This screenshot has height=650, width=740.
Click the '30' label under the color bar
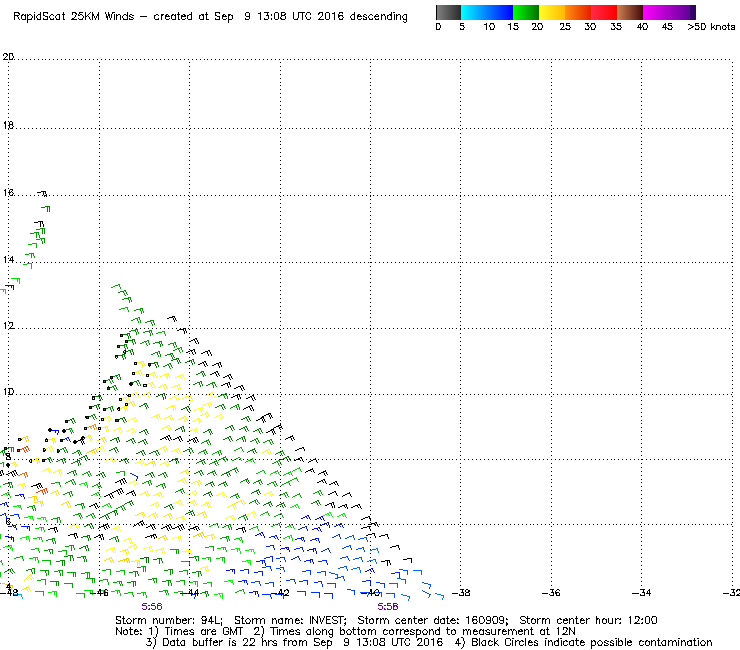tap(590, 27)
